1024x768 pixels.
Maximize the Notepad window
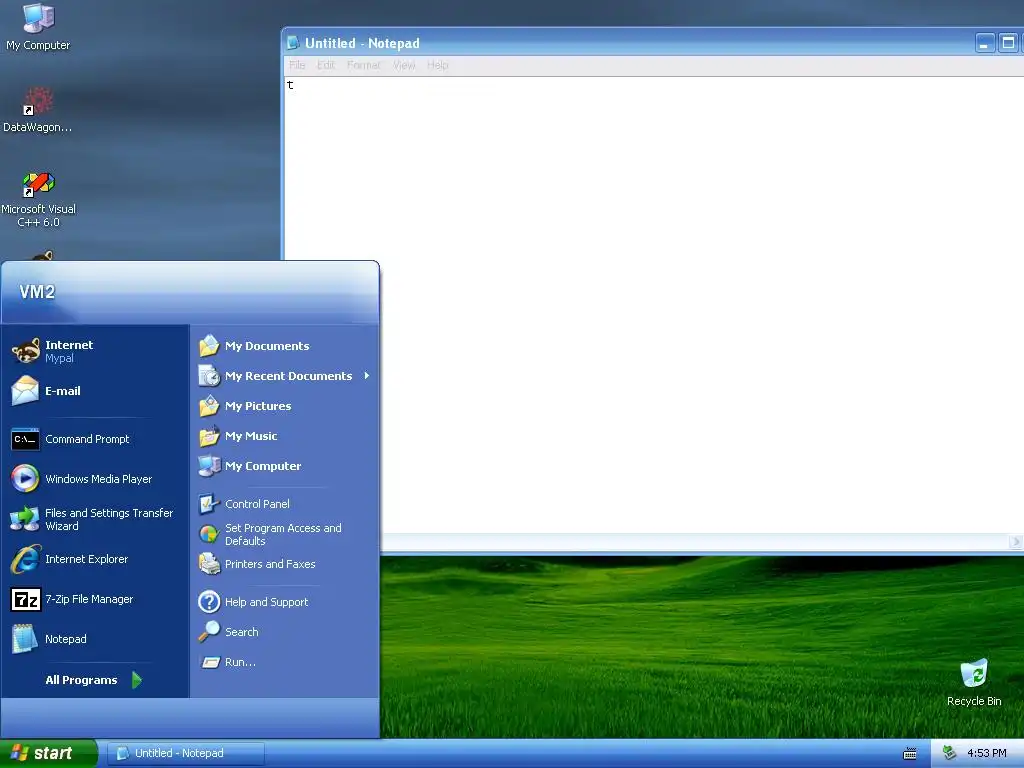point(1008,43)
